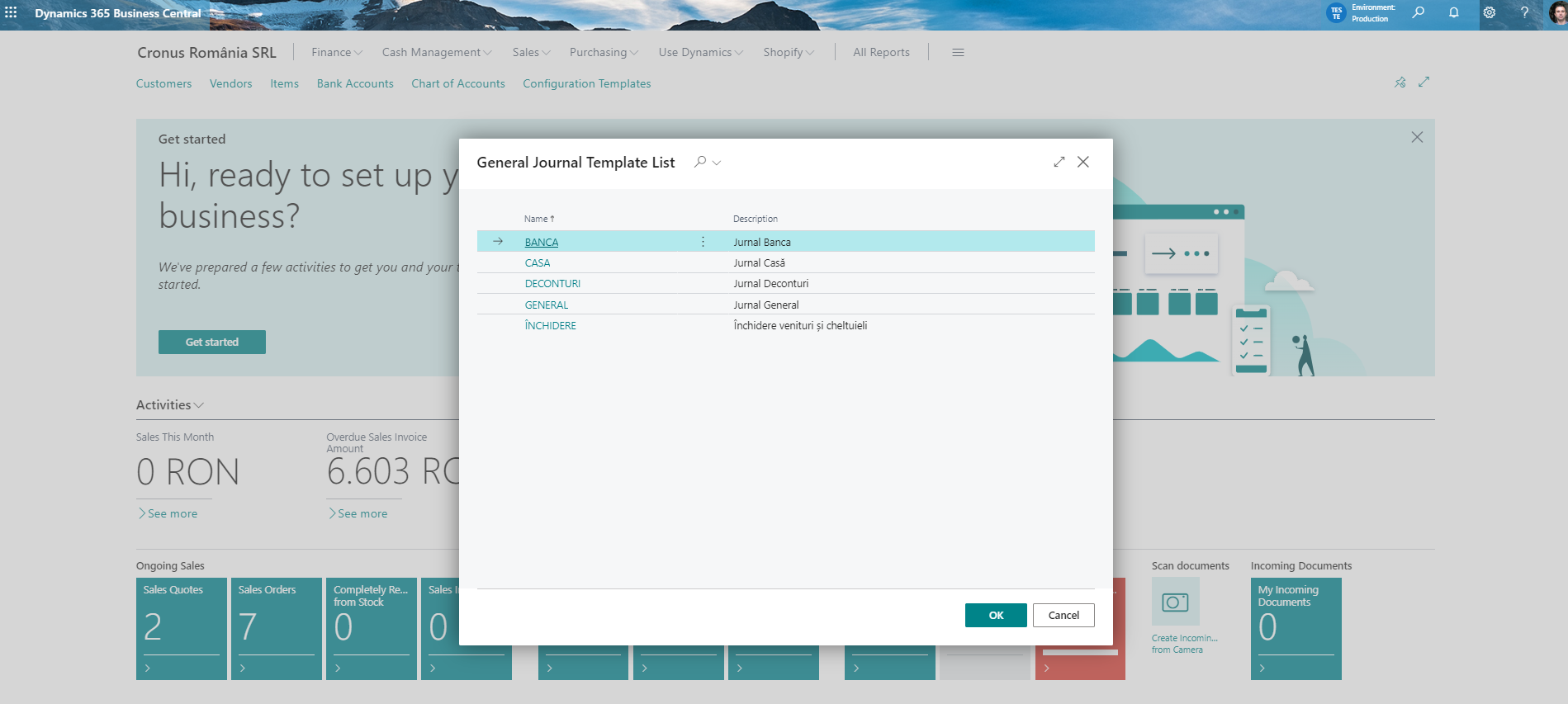Dismiss the Get started banner
This screenshot has height=704, width=1568.
1417,137
